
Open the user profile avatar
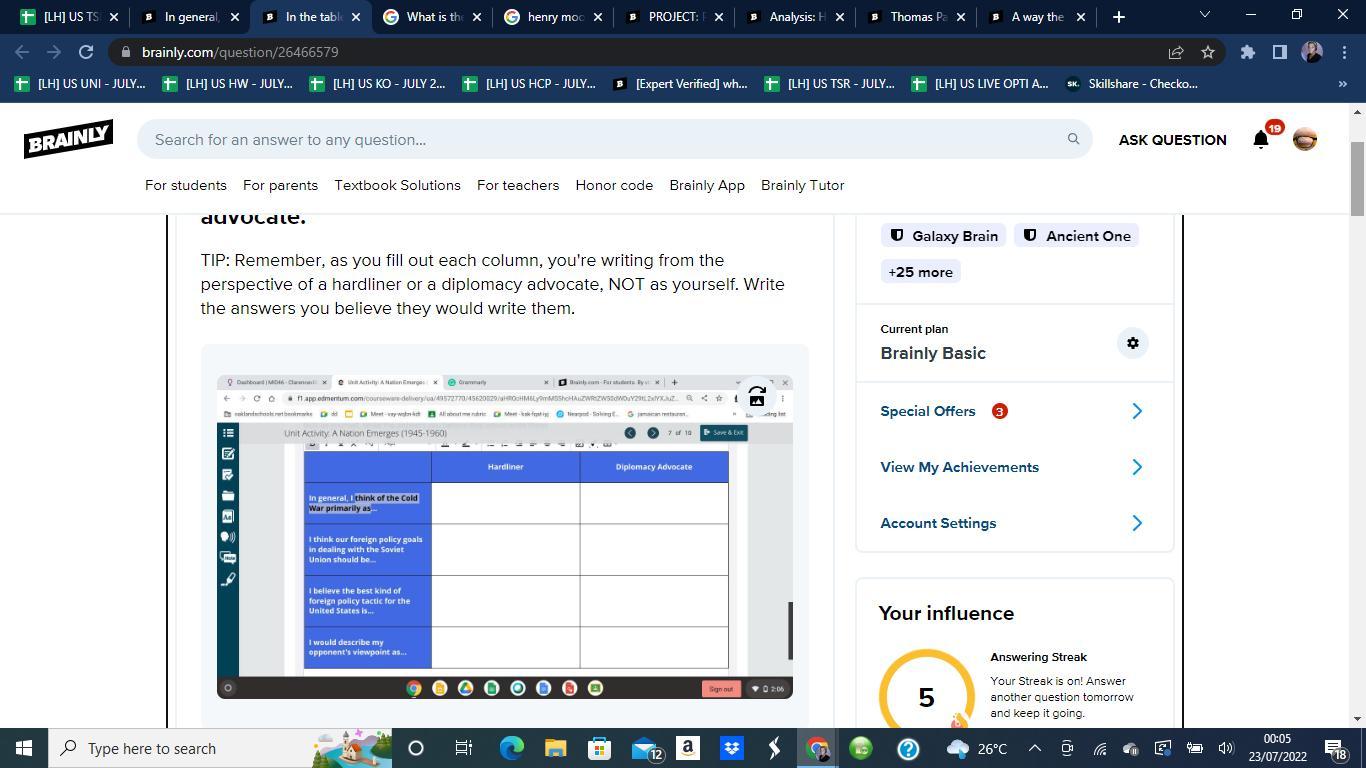(x=1304, y=140)
